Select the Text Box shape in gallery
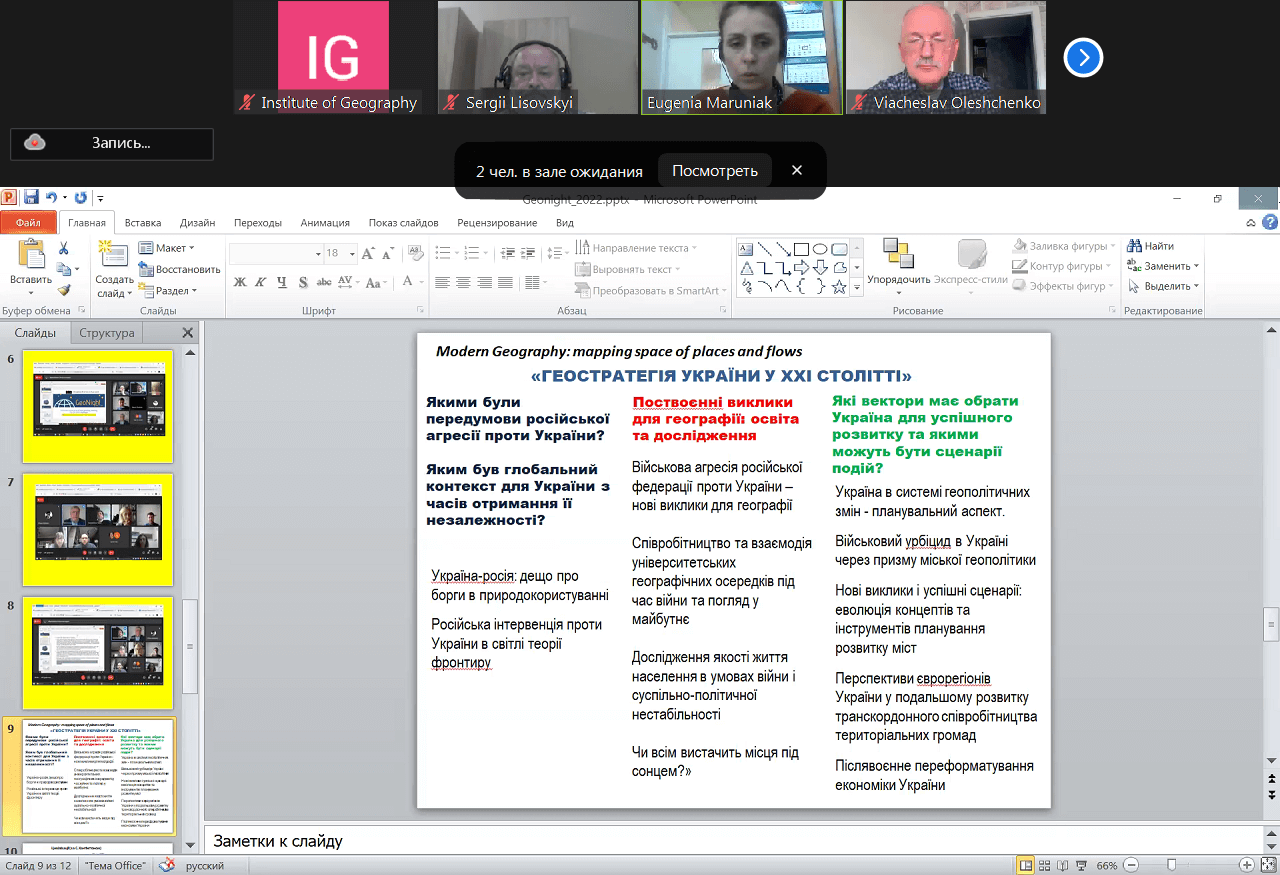Viewport: 1280px width, 875px height. coord(746,249)
